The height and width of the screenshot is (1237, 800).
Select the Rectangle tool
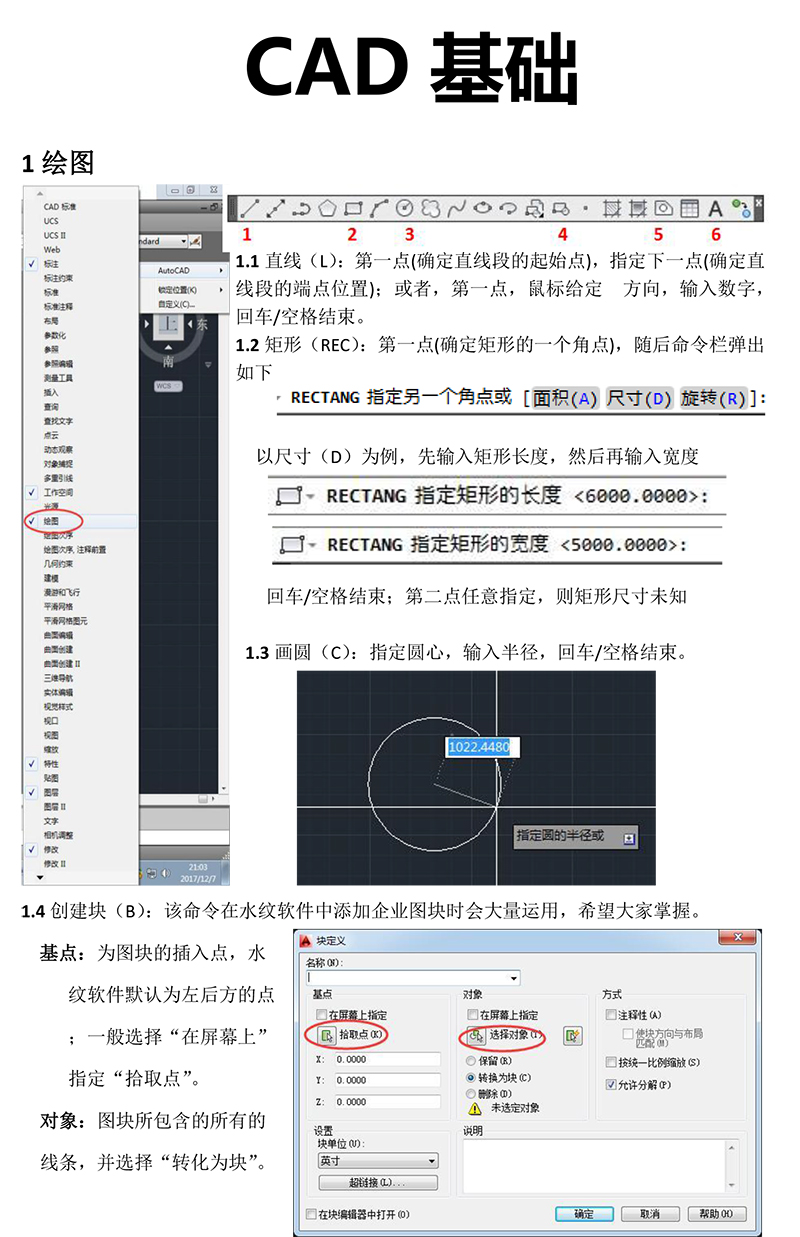(x=352, y=209)
